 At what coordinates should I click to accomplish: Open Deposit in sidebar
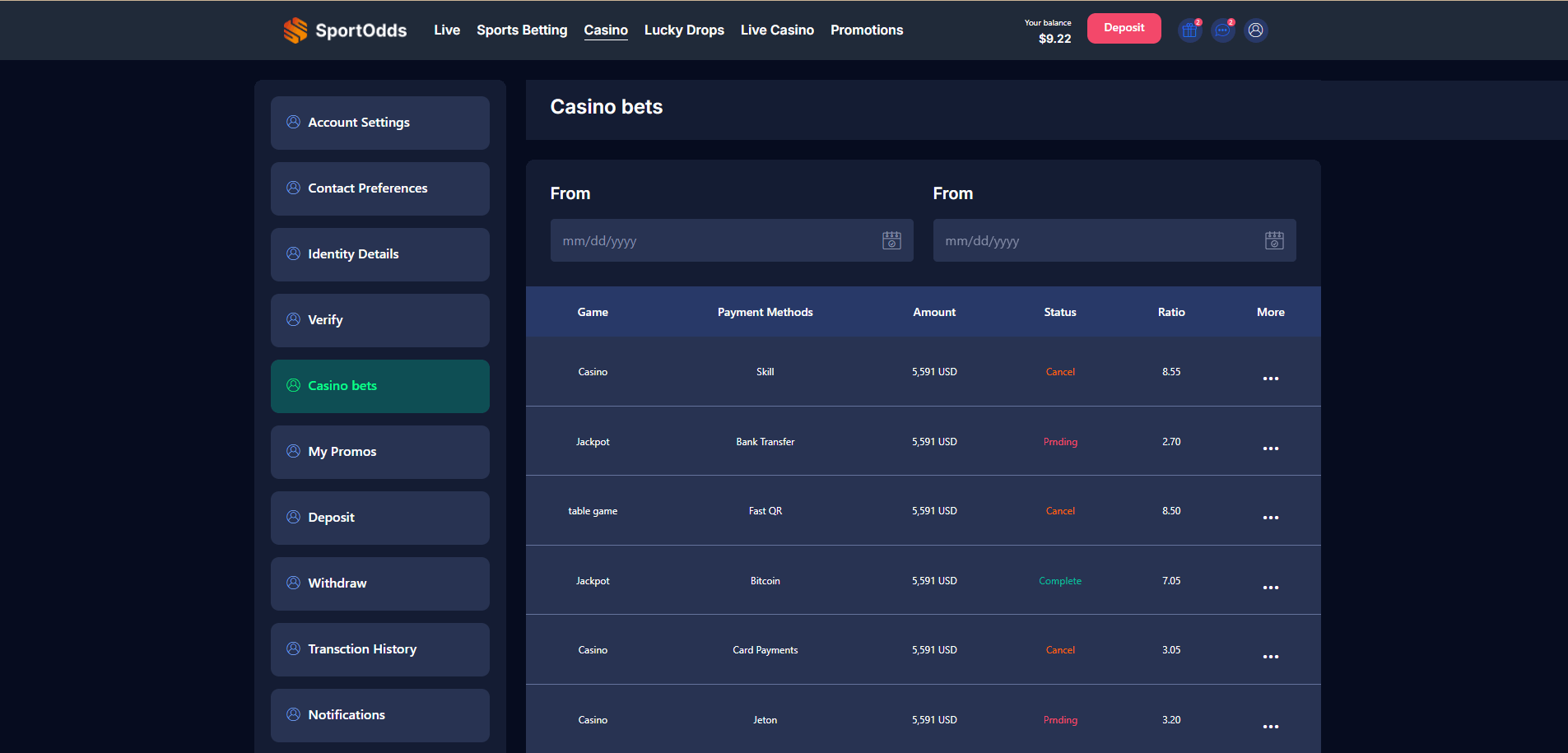380,518
